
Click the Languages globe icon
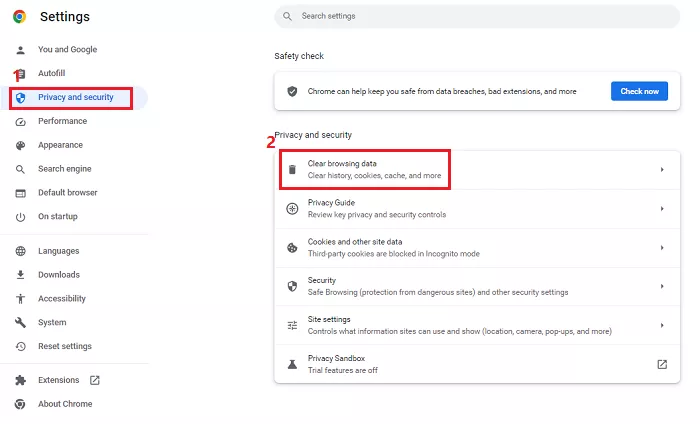21,251
